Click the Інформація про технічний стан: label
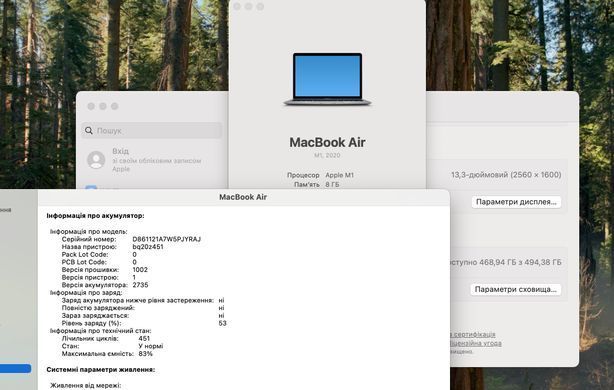The image size is (614, 390). coord(100,331)
